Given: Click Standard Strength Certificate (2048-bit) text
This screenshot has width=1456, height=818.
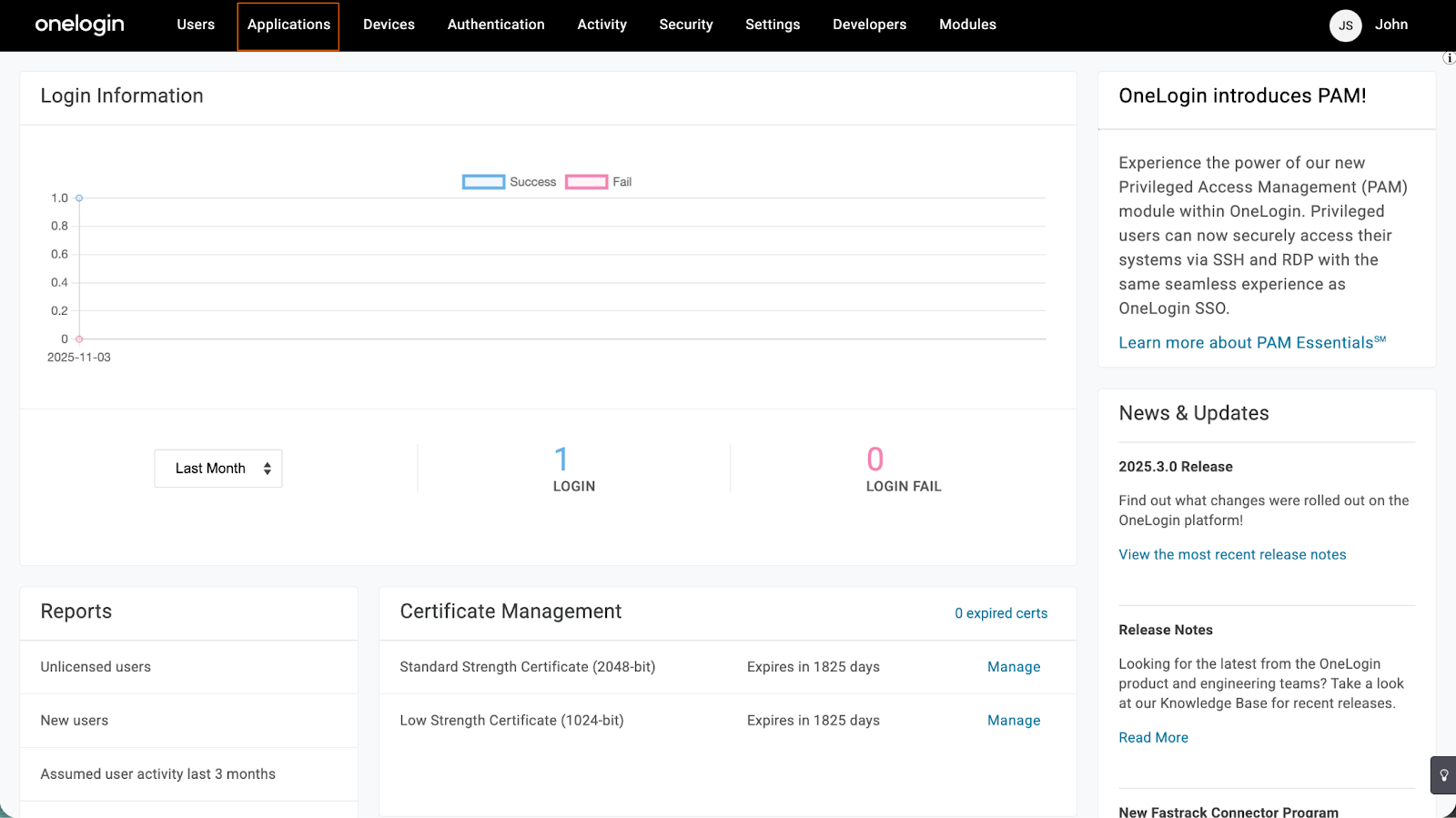Looking at the screenshot, I should coord(528,667).
